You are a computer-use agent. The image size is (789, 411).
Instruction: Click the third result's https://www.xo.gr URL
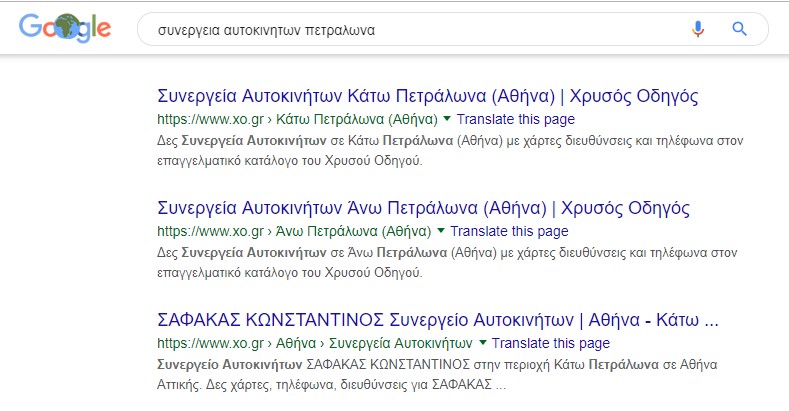tap(210, 343)
